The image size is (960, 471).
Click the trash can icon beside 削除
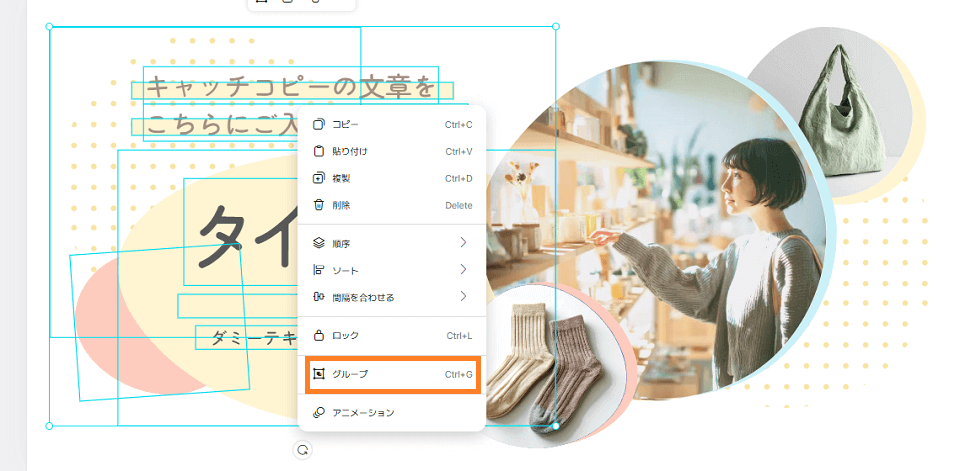(319, 205)
